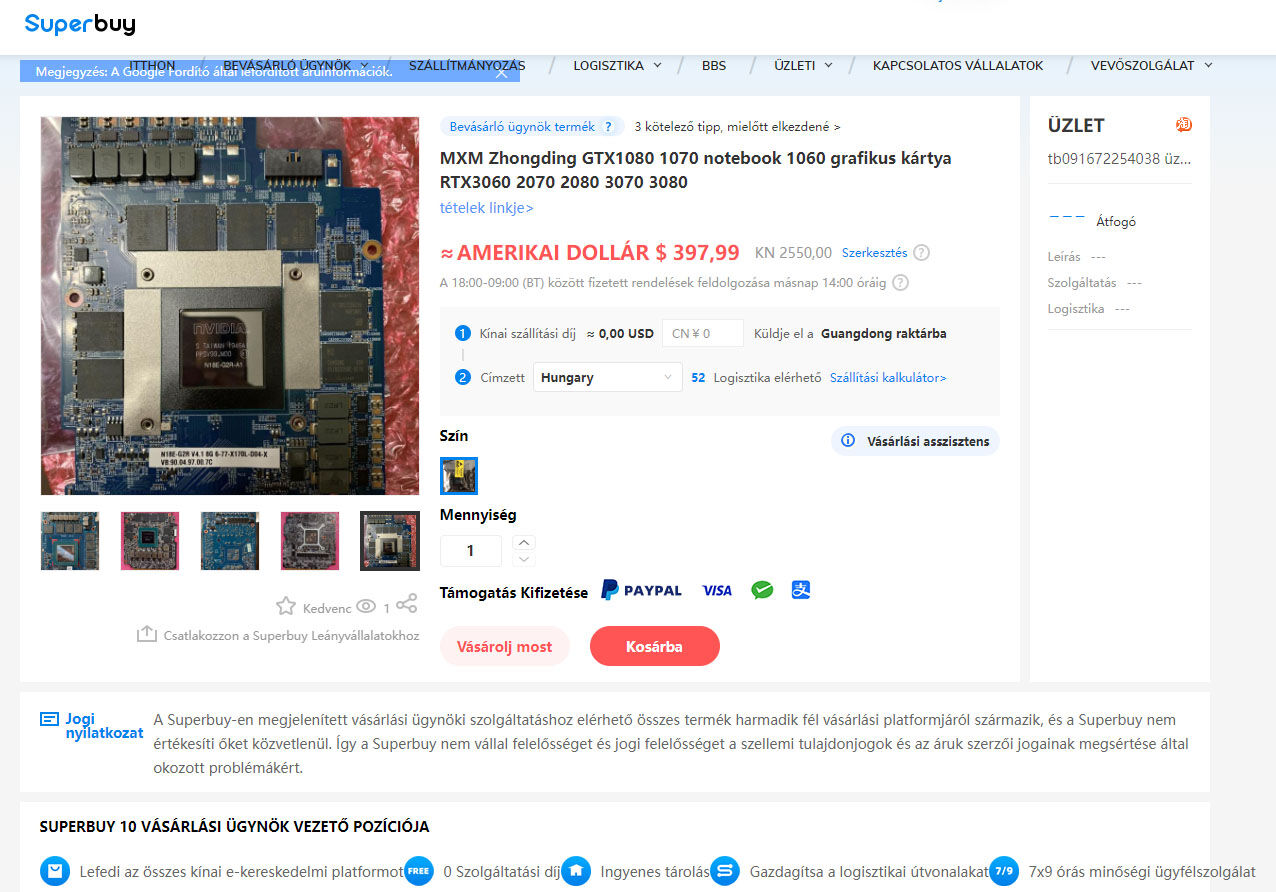The image size is (1276, 892).
Task: Click the Superbuy logo
Action: click(80, 24)
